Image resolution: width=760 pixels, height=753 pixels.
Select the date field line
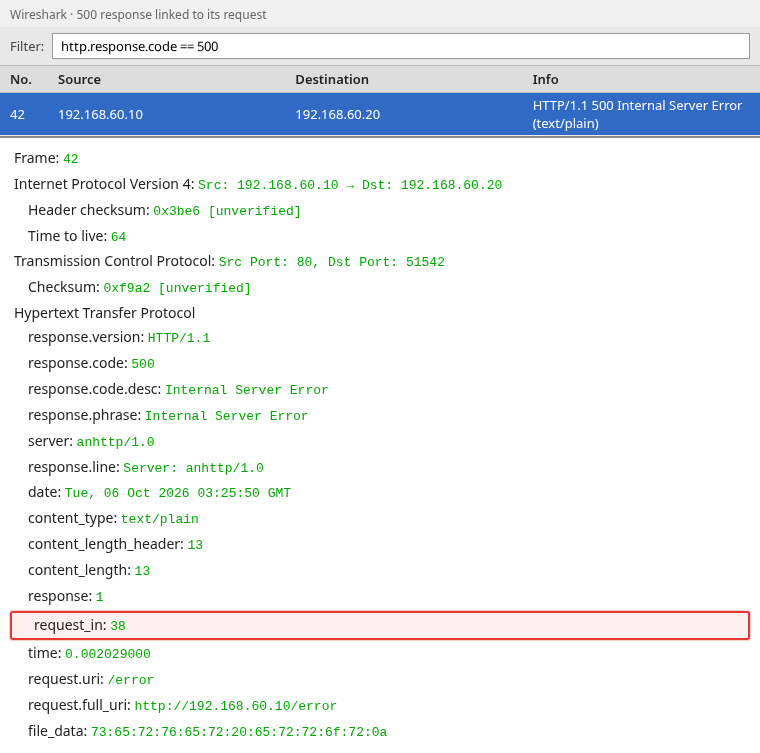[x=159, y=492]
